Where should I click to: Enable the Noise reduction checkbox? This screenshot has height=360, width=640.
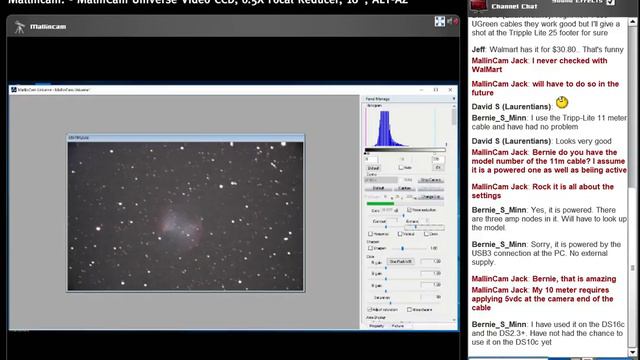pos(409,210)
